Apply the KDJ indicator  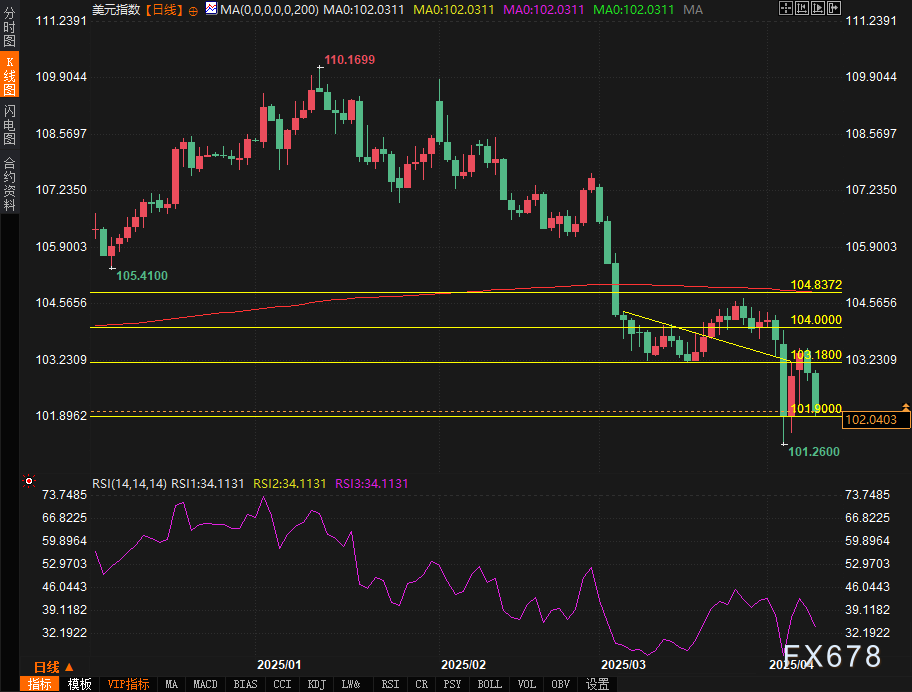pyautogui.click(x=316, y=684)
